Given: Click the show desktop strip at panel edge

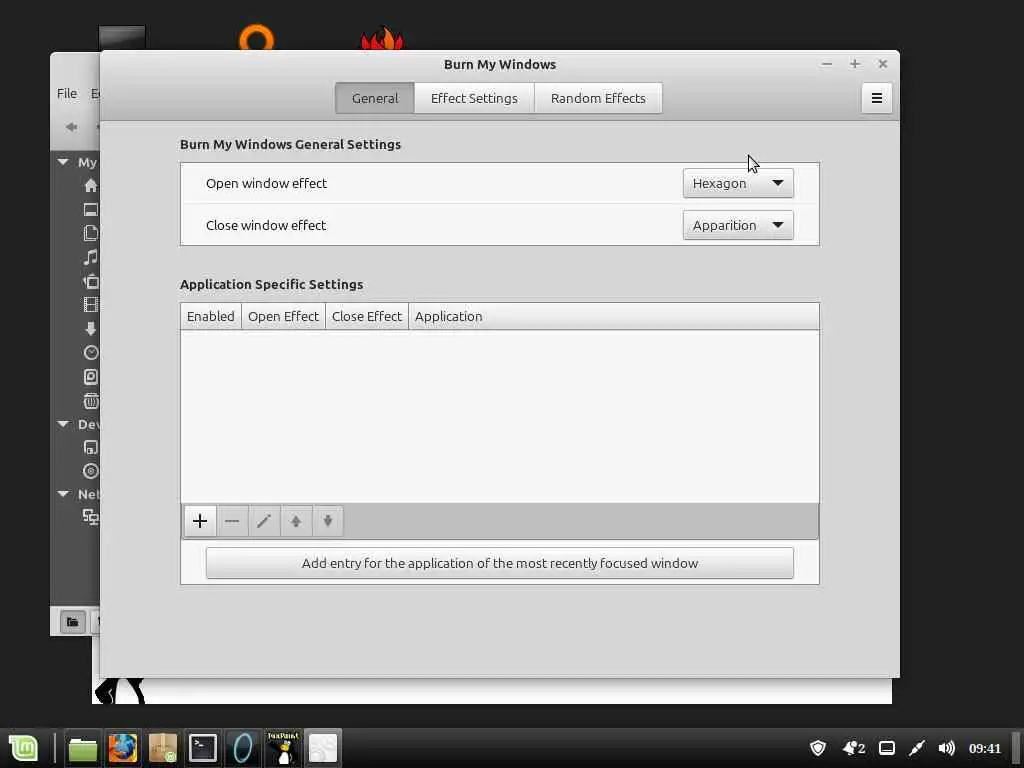Looking at the screenshot, I should tap(1017, 748).
